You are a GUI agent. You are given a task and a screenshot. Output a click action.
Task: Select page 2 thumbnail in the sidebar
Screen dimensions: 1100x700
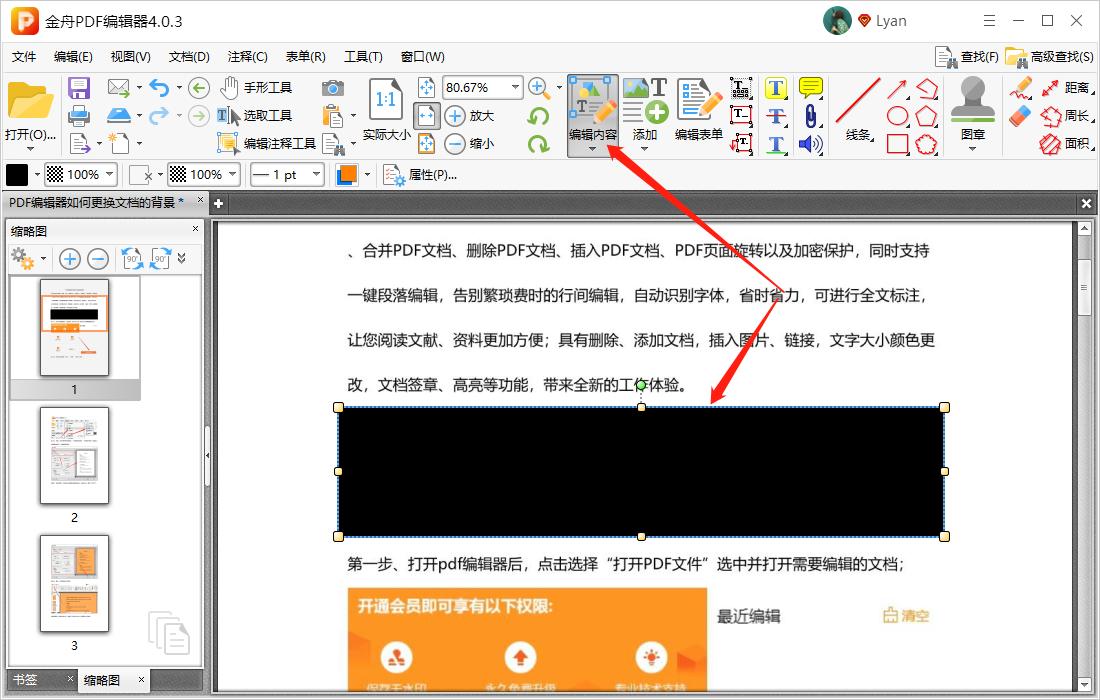coord(75,455)
